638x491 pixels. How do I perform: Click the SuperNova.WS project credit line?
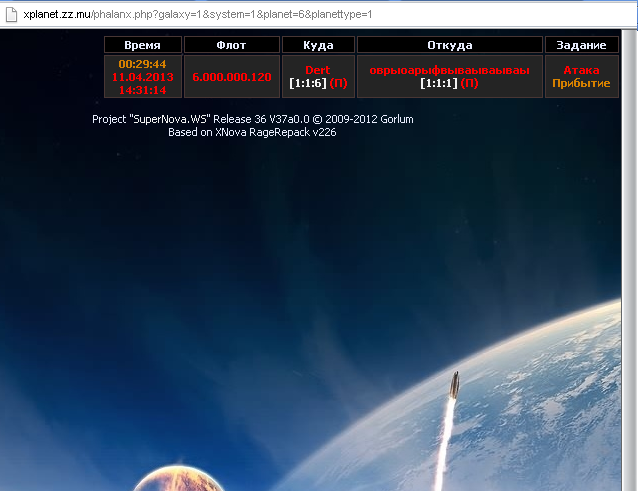click(x=253, y=119)
